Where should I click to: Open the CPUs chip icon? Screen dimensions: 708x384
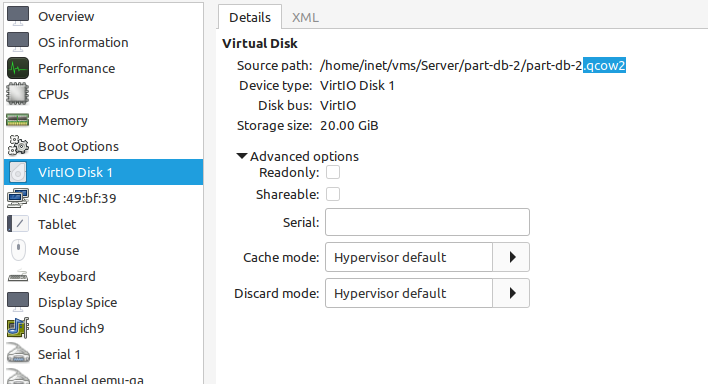tap(18, 94)
